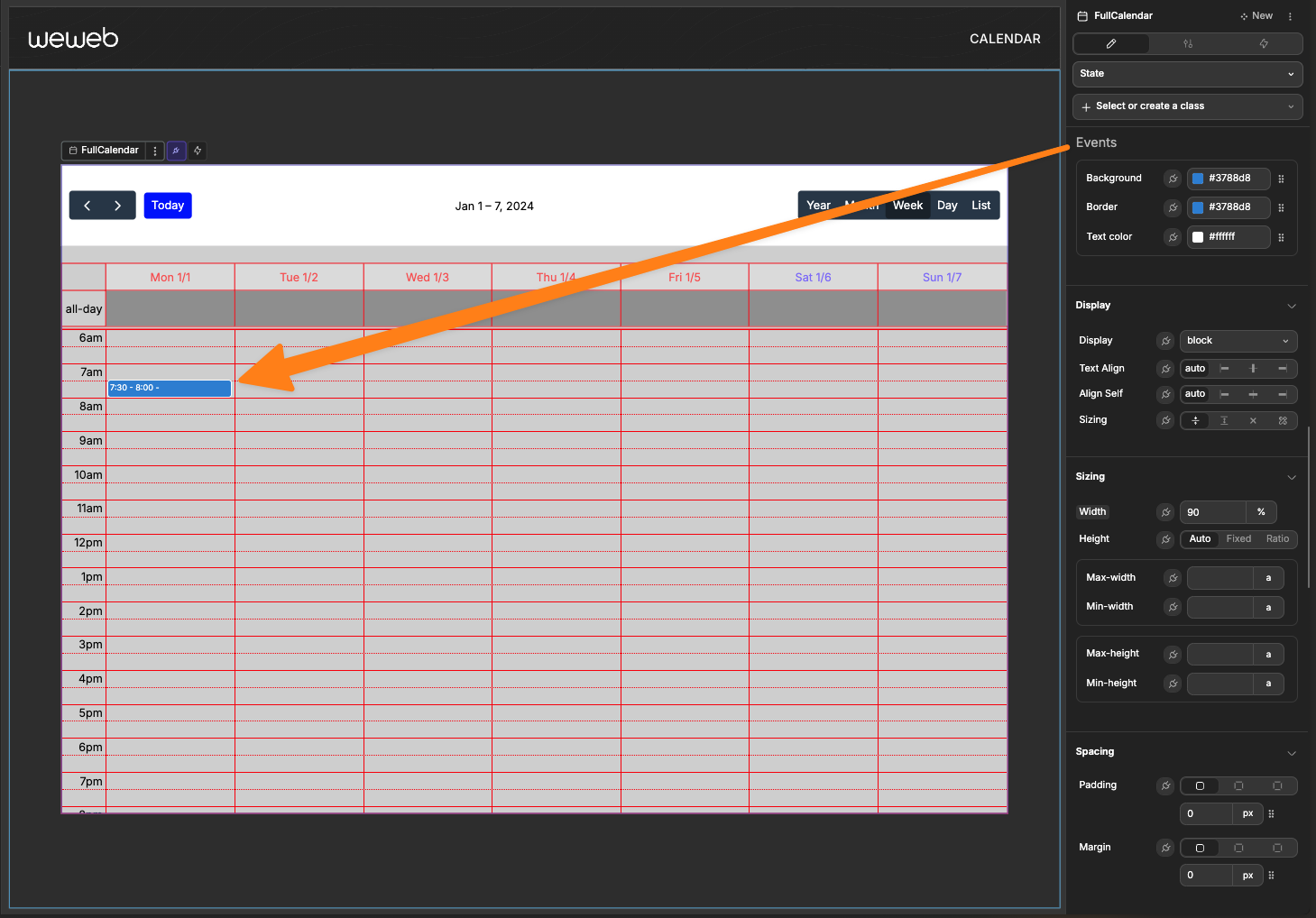Click the bind plug icon beside Width
Screen dimensions: 1316x918
tap(1165, 512)
